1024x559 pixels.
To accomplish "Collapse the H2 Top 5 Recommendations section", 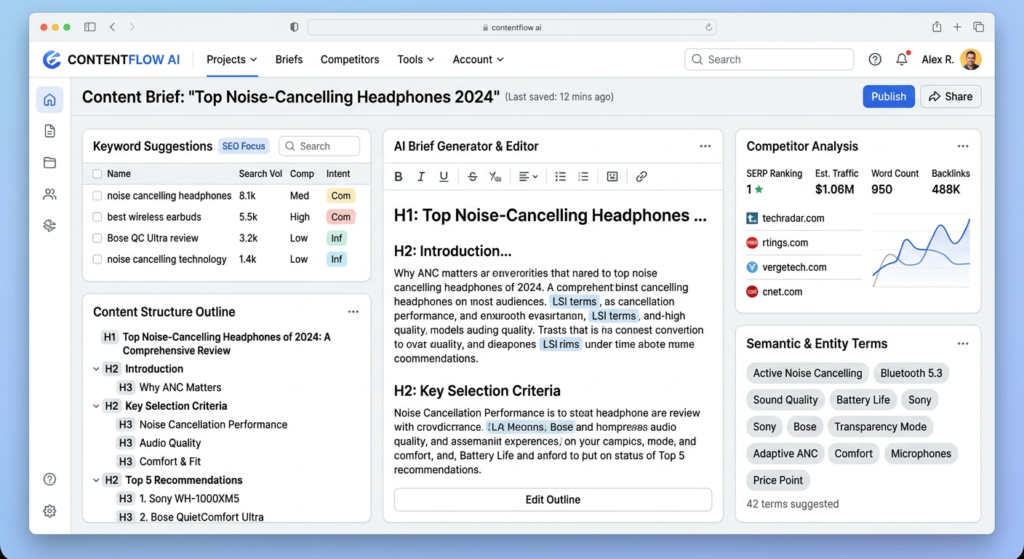I will point(96,480).
